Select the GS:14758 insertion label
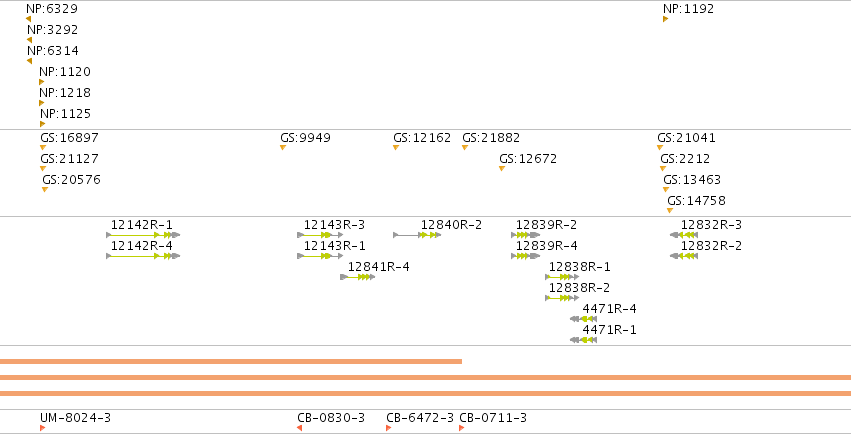The width and height of the screenshot is (851, 434). [x=697, y=201]
